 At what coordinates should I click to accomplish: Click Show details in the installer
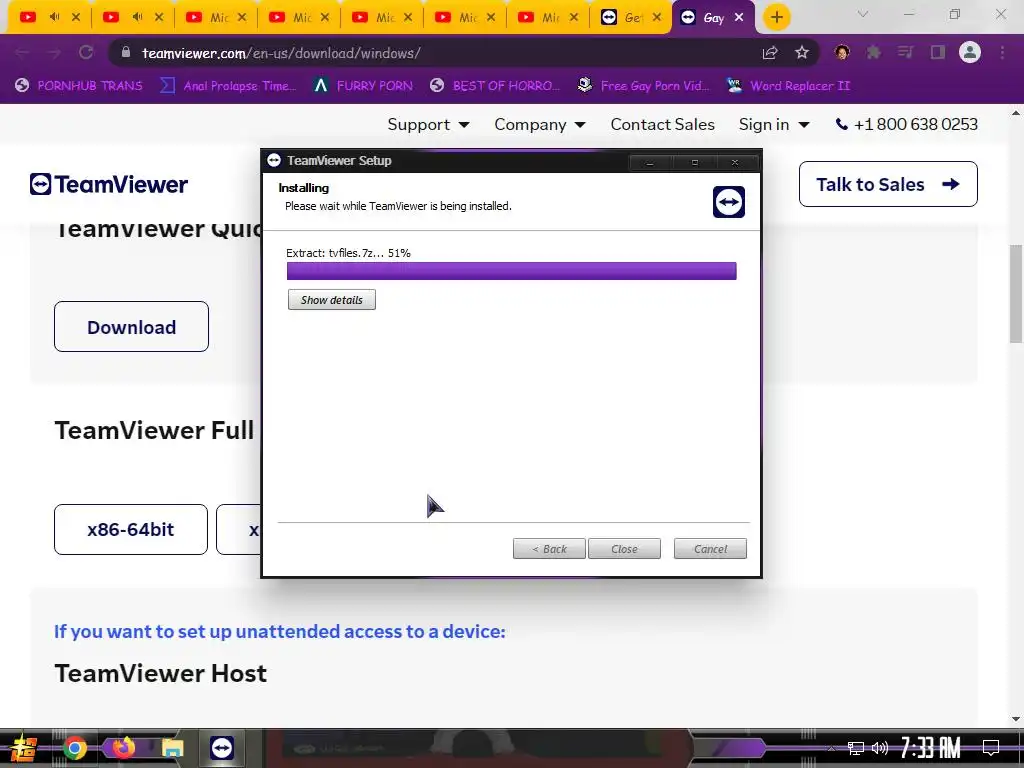(332, 300)
